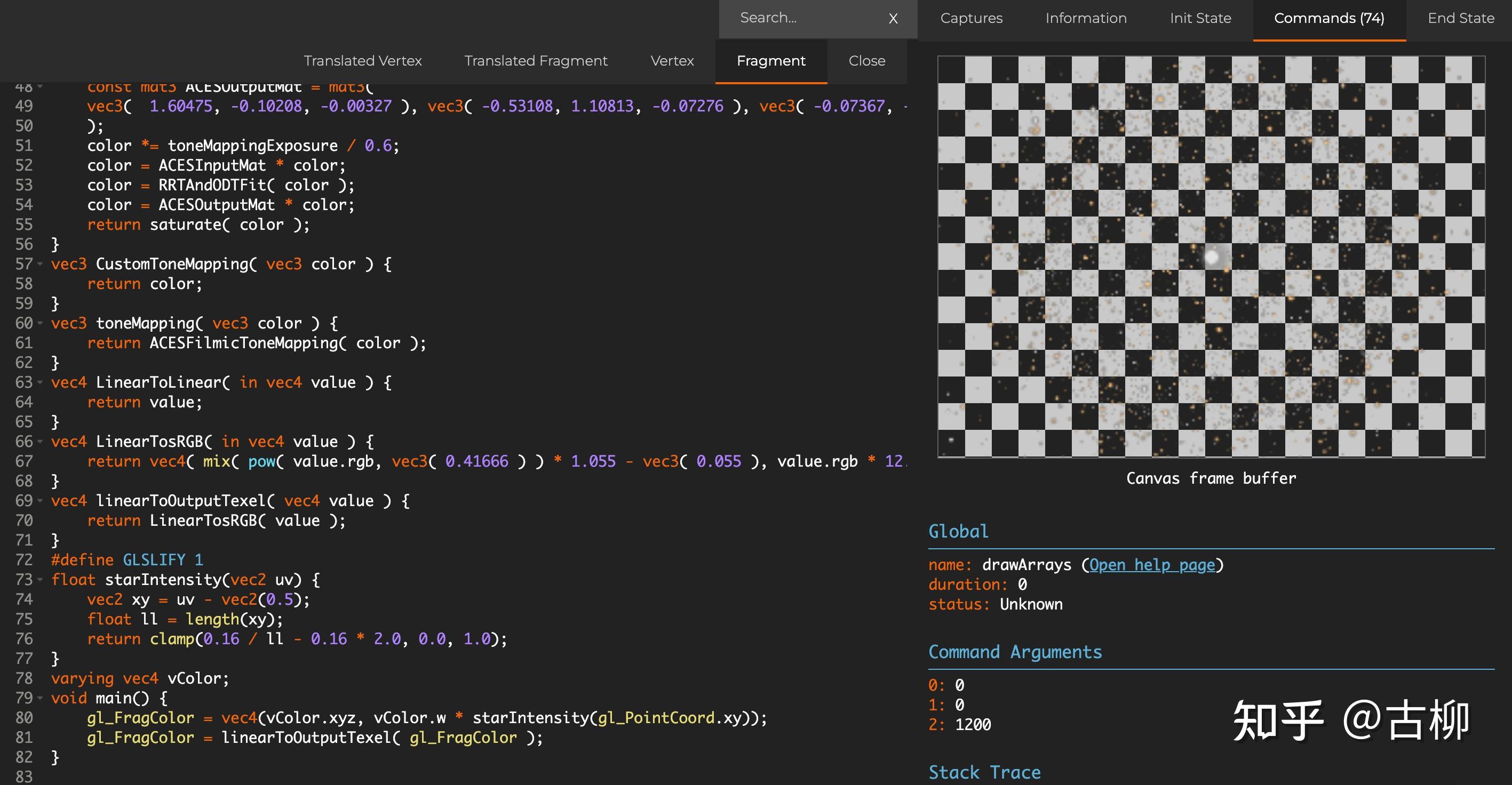Collapse the starIntensity function at line 73

(40, 579)
